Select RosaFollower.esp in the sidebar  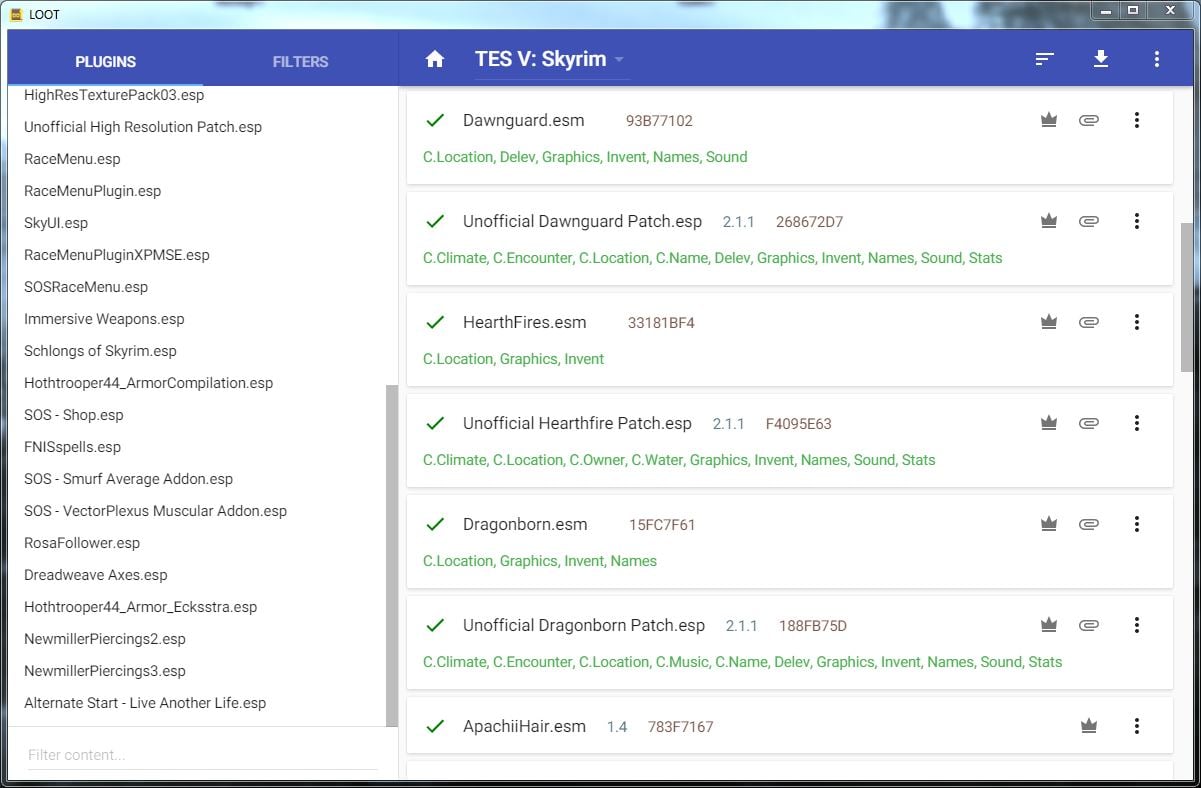(x=82, y=543)
